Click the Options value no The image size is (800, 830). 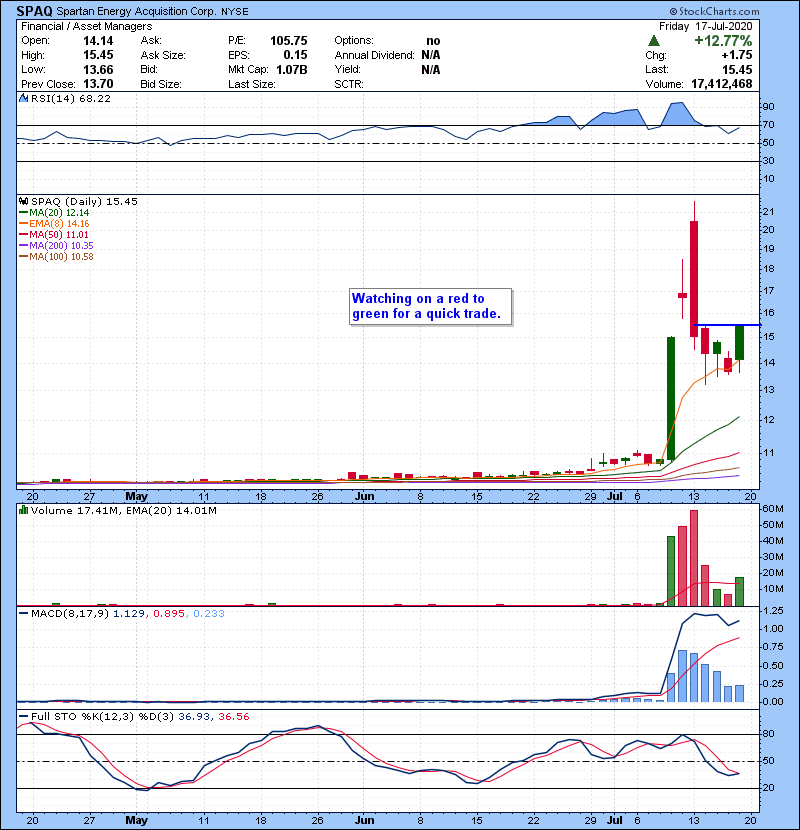pos(433,41)
